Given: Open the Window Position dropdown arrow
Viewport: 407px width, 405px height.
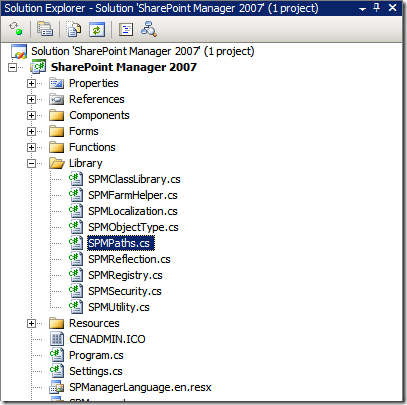Looking at the screenshot, I should click(x=363, y=9).
